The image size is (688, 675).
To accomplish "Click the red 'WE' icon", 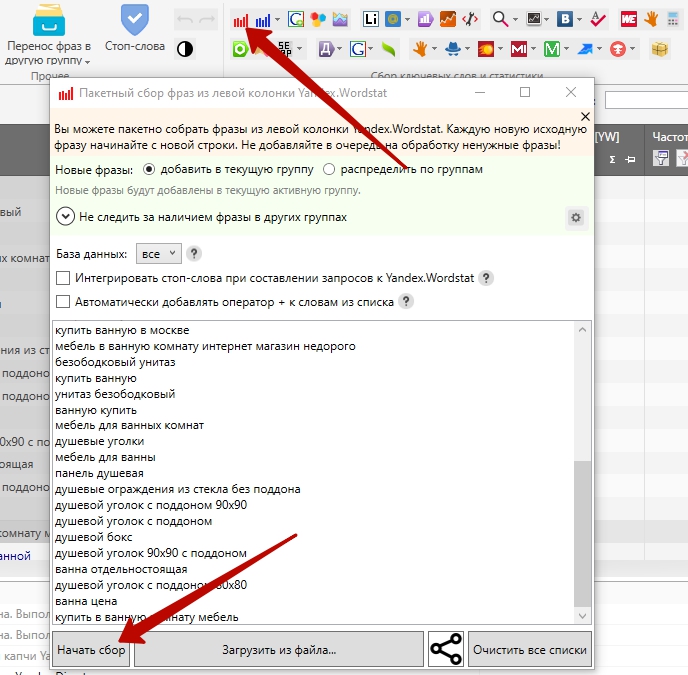I will (629, 19).
